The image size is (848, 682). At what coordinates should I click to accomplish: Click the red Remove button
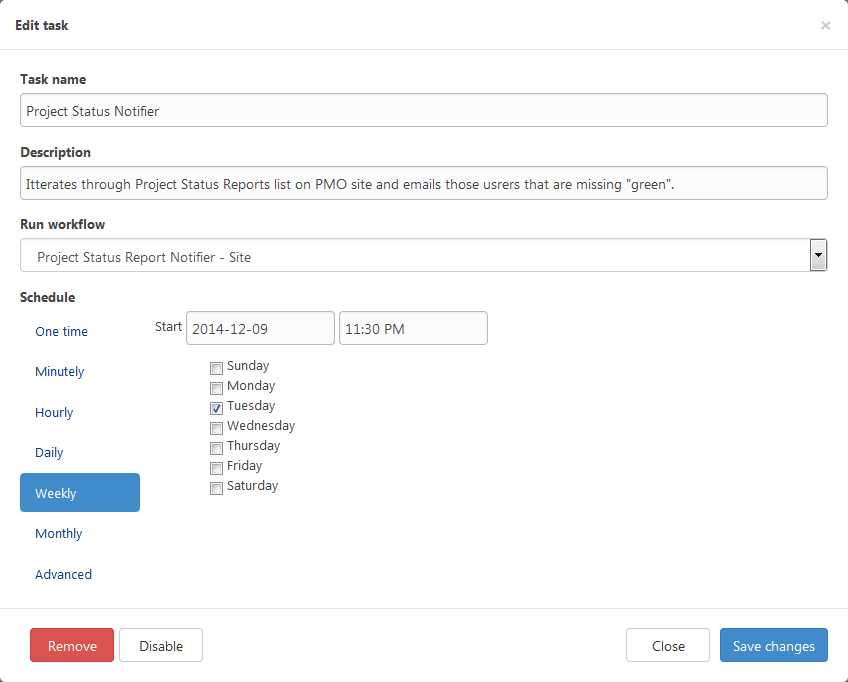click(72, 645)
